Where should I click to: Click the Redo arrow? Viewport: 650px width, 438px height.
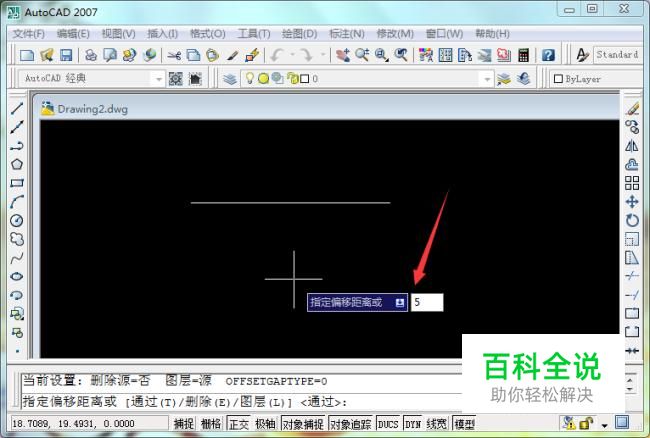306,55
